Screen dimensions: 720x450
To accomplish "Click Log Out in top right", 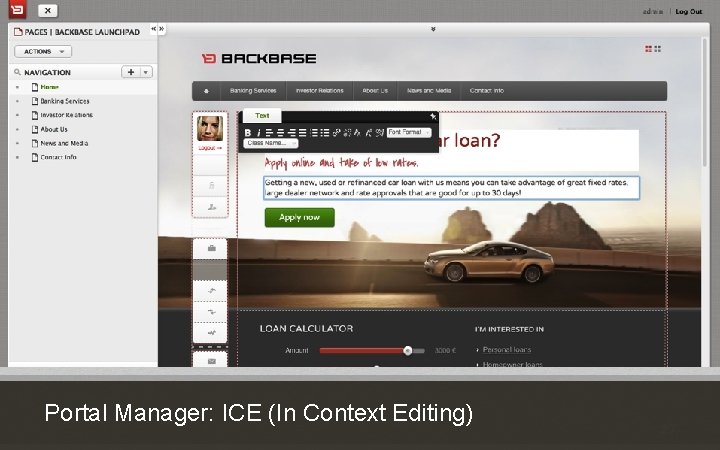I will 689,11.
